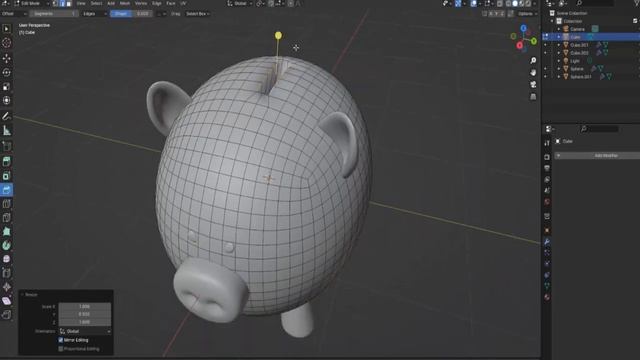Open the World properties tab icon
640x360 pixels.
[547, 202]
